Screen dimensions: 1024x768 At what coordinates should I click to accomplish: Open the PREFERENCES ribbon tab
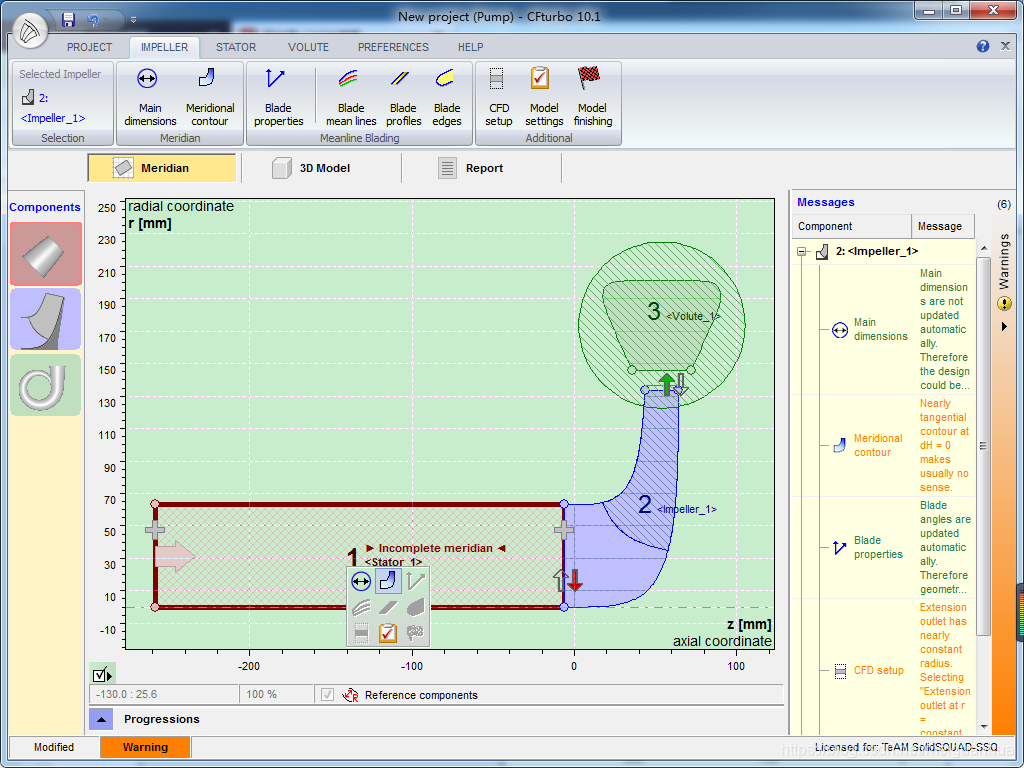(393, 47)
